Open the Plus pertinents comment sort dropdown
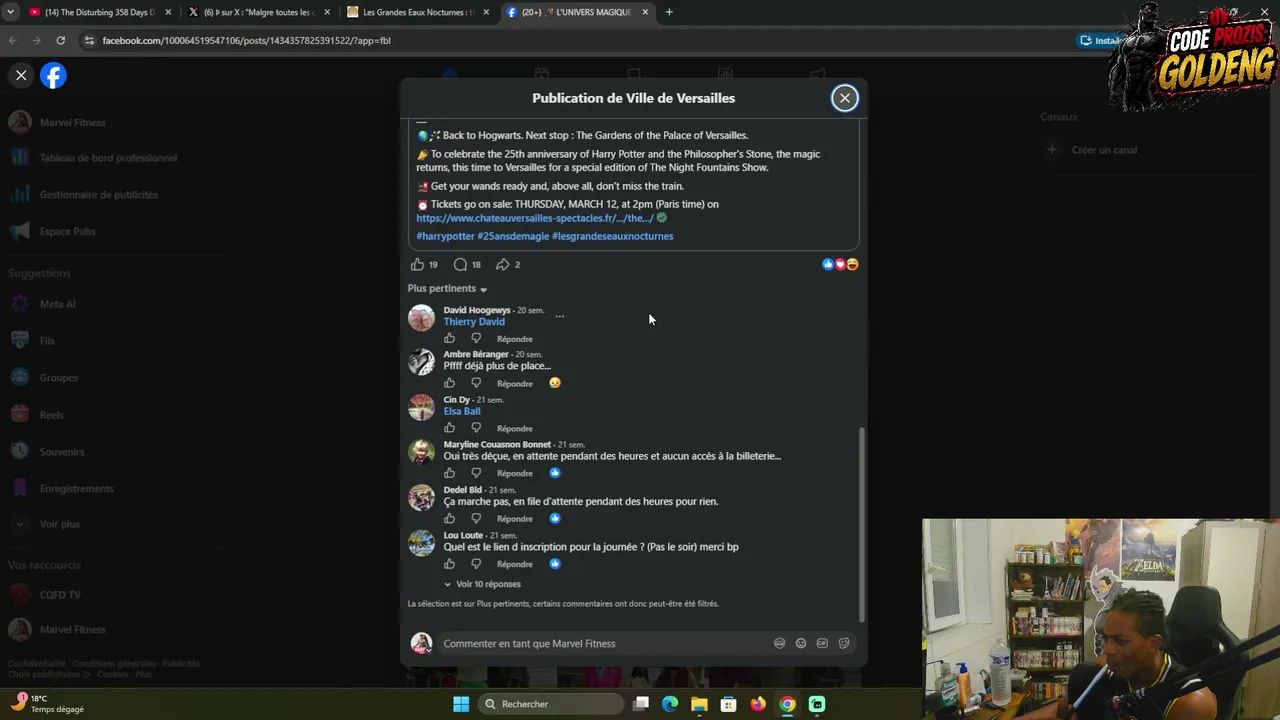The height and width of the screenshot is (720, 1280). click(x=447, y=289)
